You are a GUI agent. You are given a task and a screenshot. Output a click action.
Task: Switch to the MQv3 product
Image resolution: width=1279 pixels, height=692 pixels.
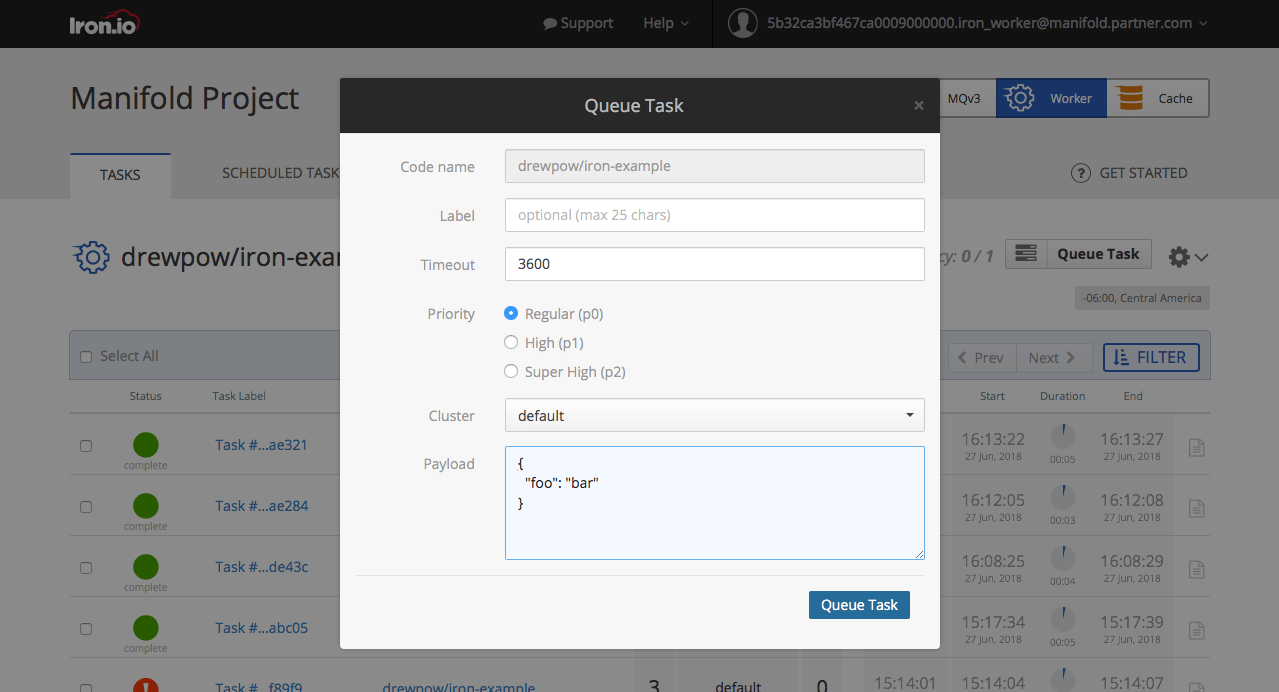965,98
